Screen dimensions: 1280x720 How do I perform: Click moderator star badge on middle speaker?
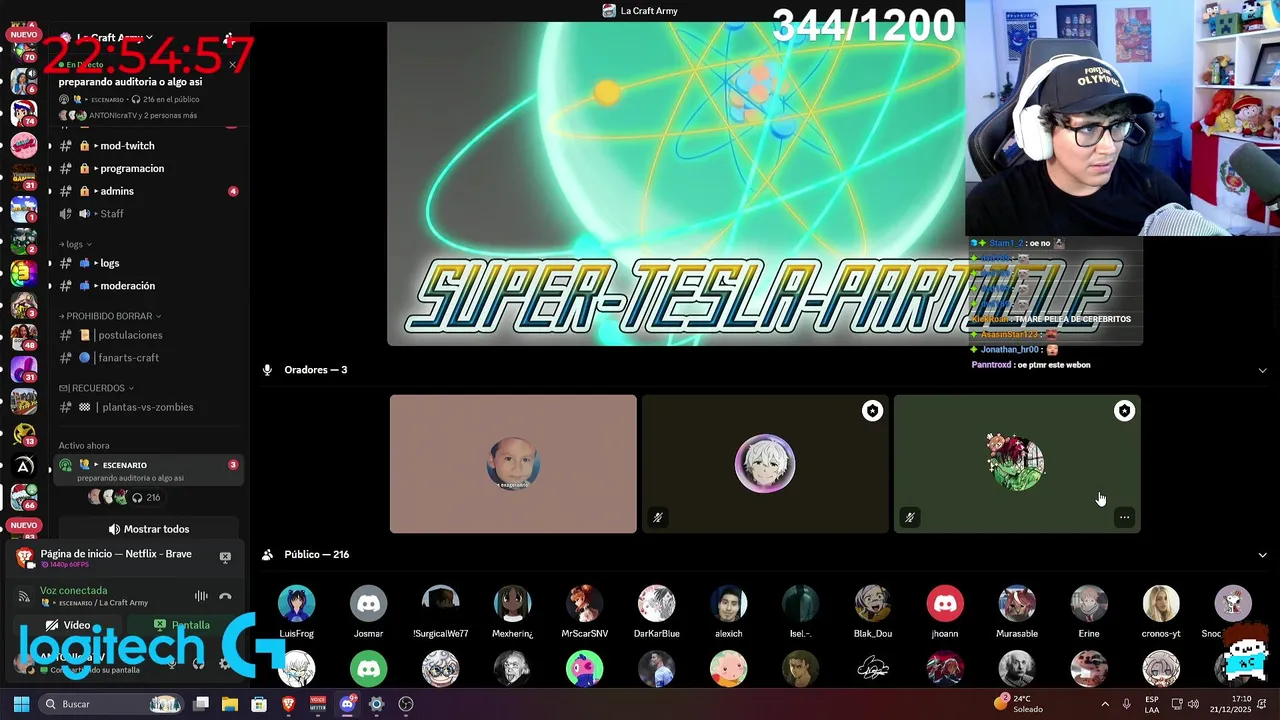coord(873,411)
